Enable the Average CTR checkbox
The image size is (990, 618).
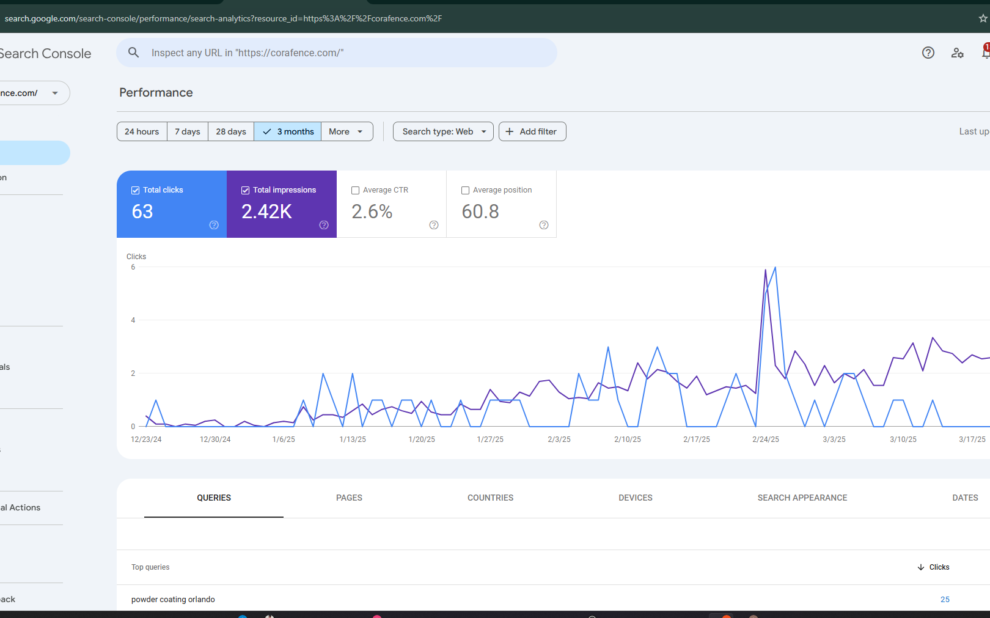pos(355,190)
